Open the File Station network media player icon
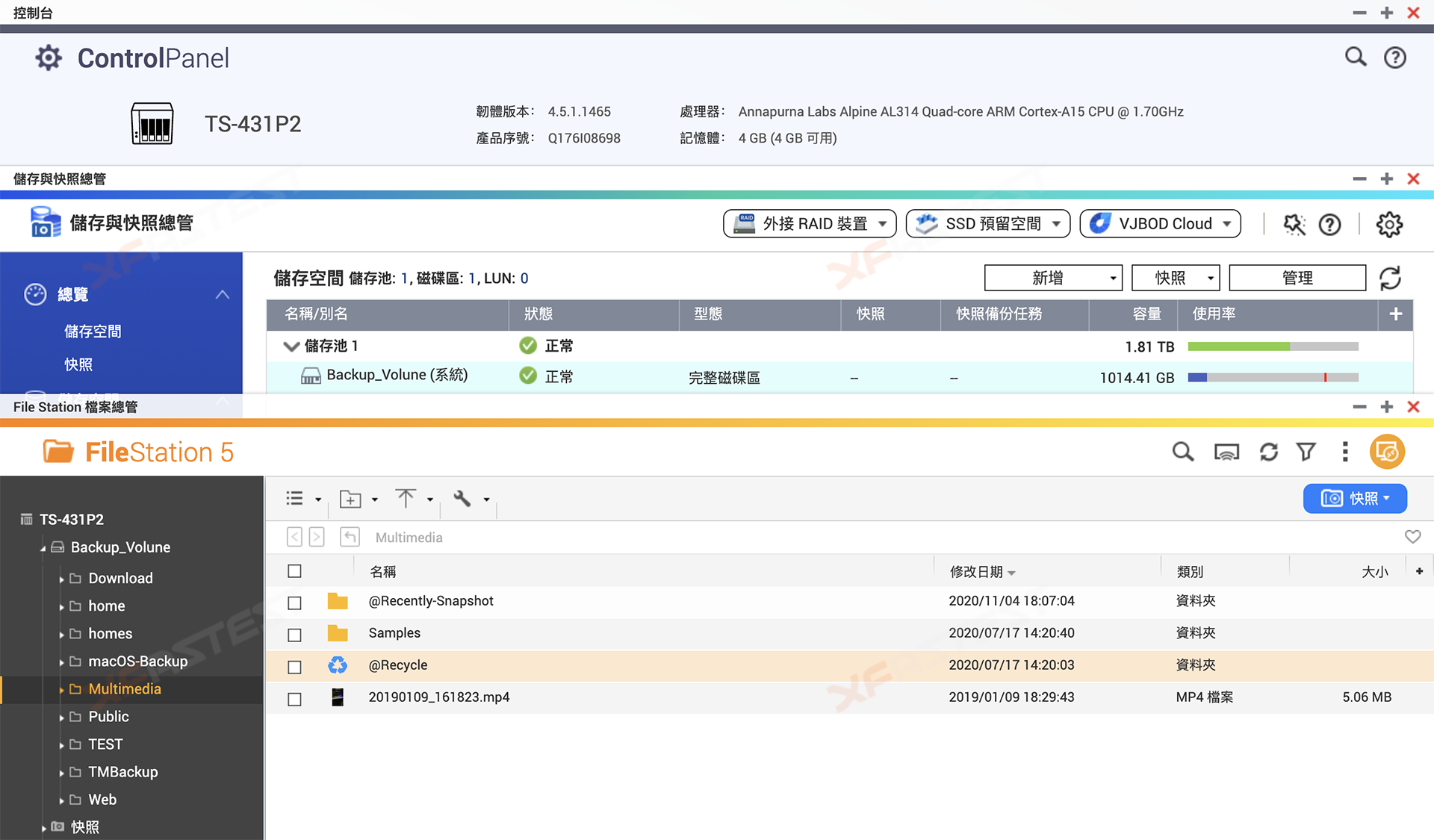The width and height of the screenshot is (1434, 840). (x=1226, y=452)
